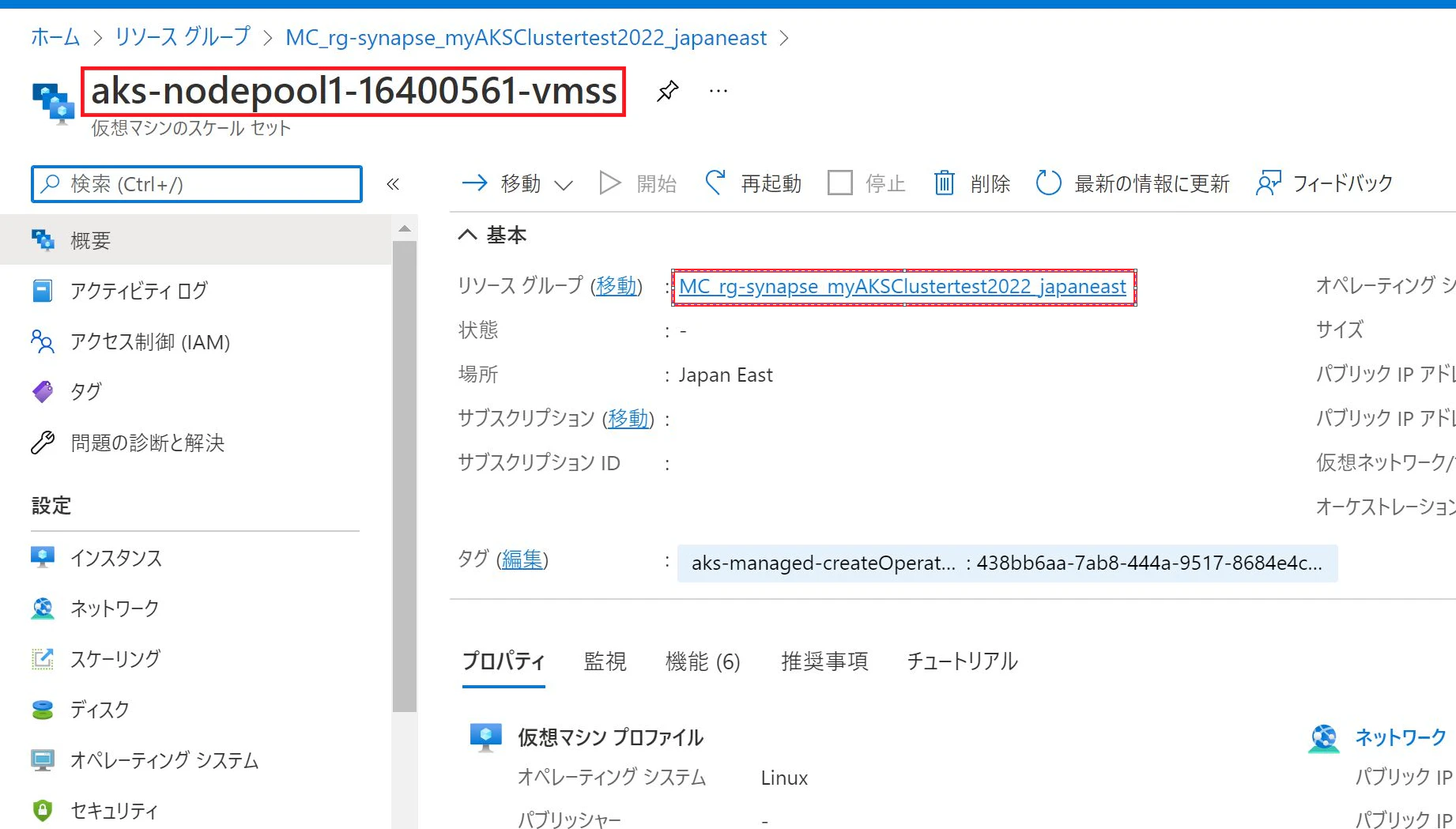The width and height of the screenshot is (1456, 829).
Task: Refresh with 最新の情報に更新
Action: pyautogui.click(x=1133, y=183)
